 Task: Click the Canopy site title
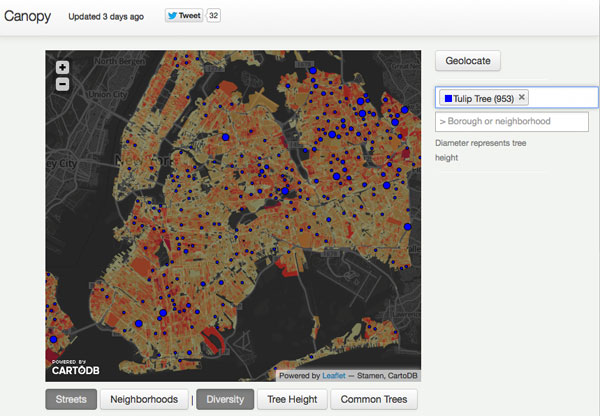tap(29, 17)
